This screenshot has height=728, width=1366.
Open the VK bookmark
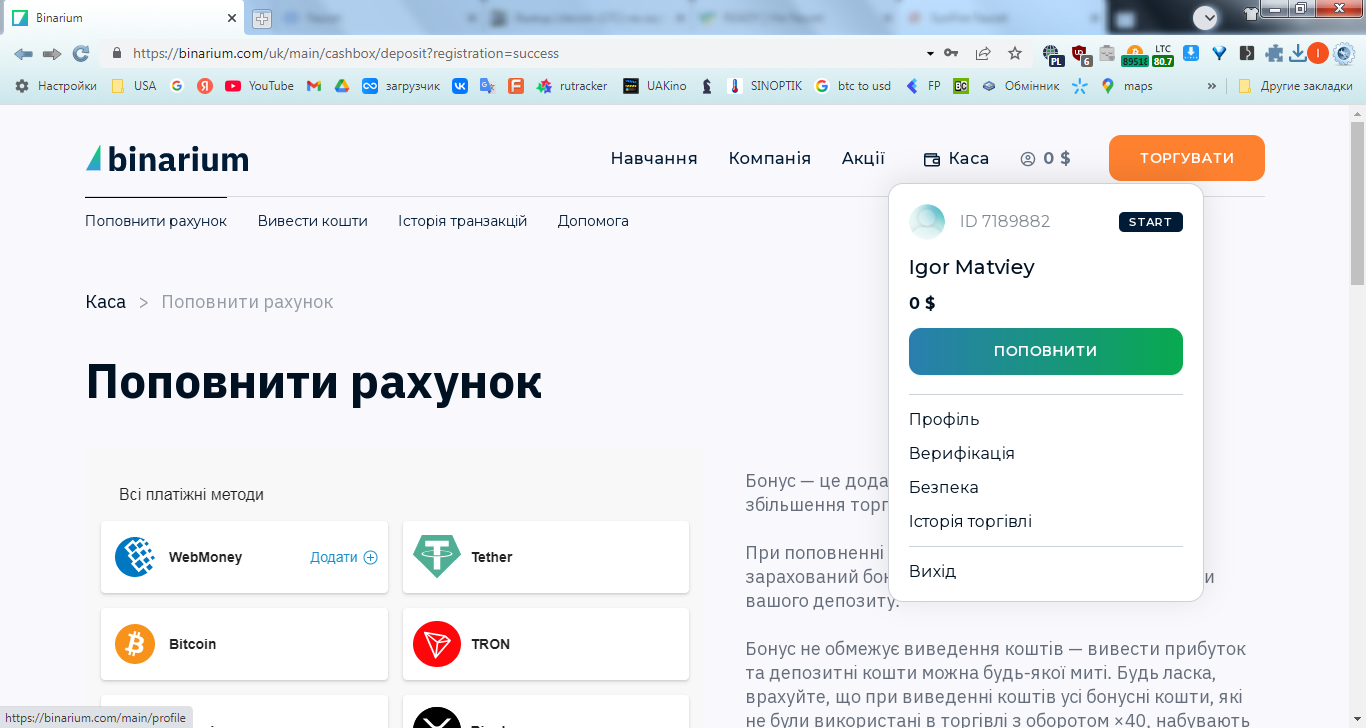click(460, 86)
